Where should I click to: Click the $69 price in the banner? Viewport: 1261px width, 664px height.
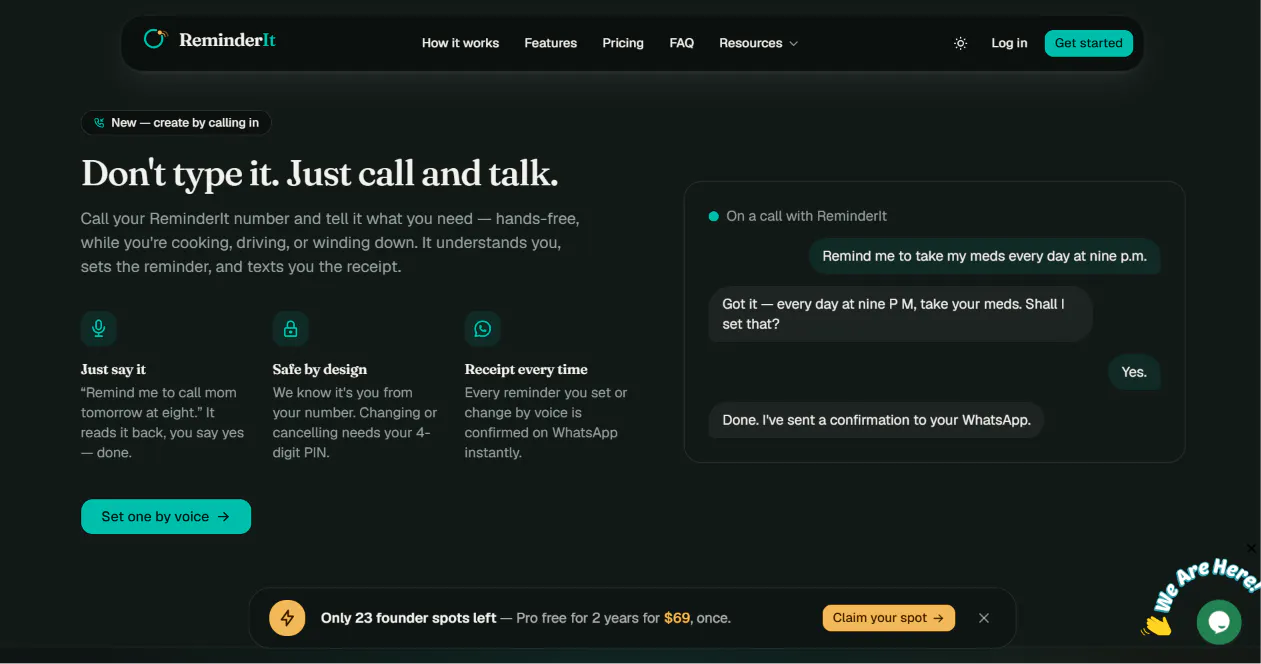tap(677, 618)
